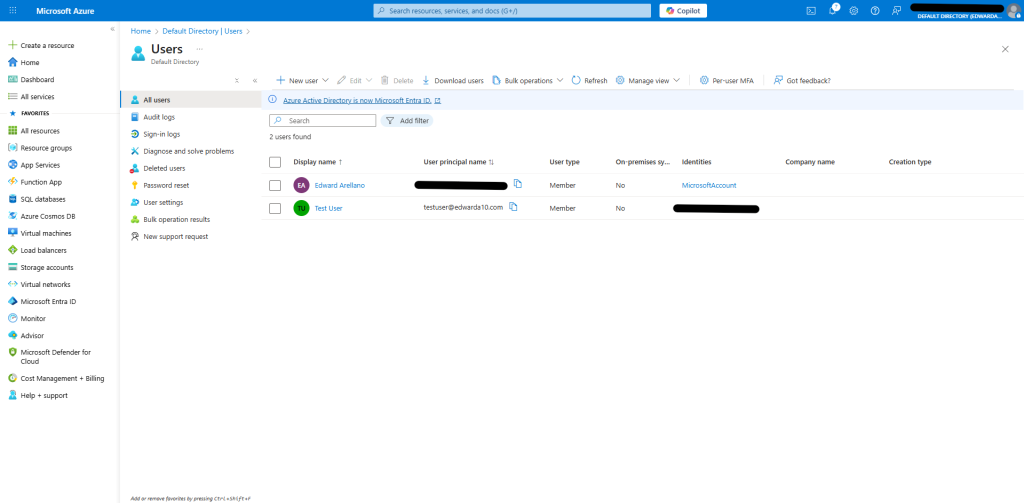Screen dimensions: 1024x503
Task: Click the MicrosoftAccount identity link
Action: pos(709,186)
